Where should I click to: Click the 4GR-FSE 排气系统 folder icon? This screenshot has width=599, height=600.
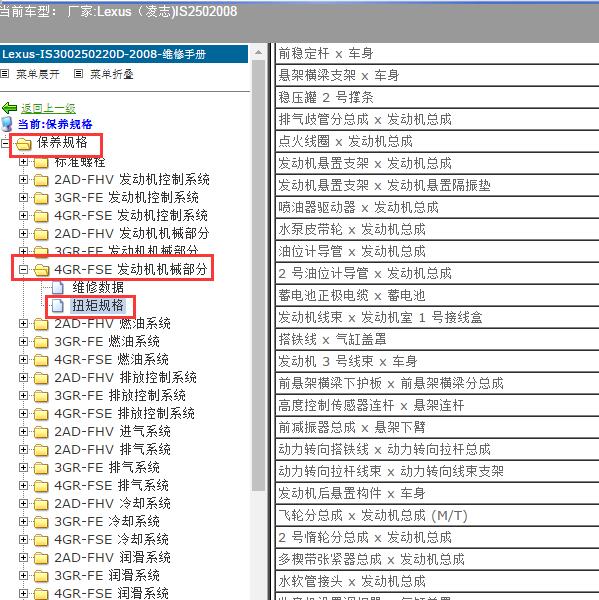(41, 486)
